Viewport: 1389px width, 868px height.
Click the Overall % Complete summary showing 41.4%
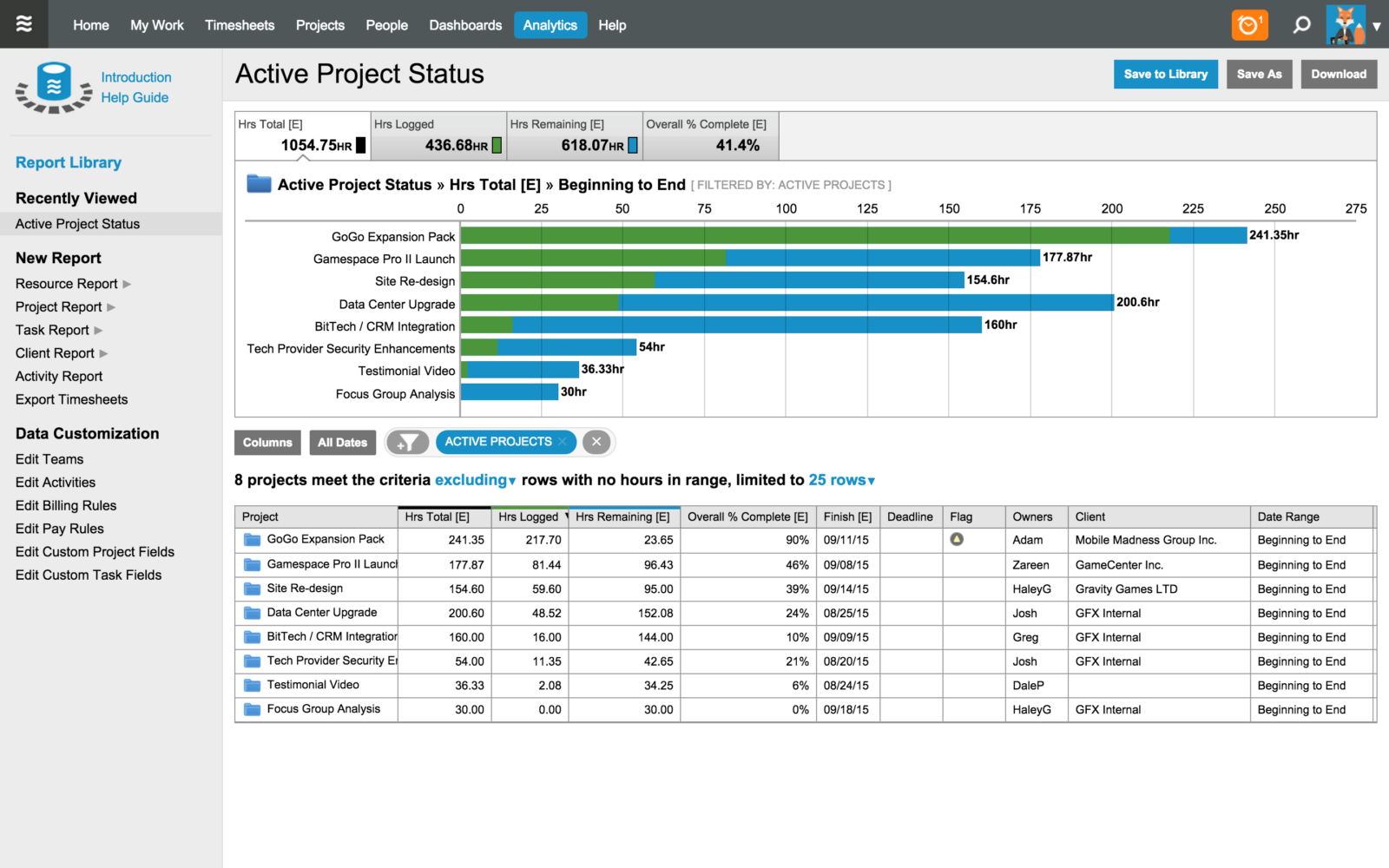711,135
